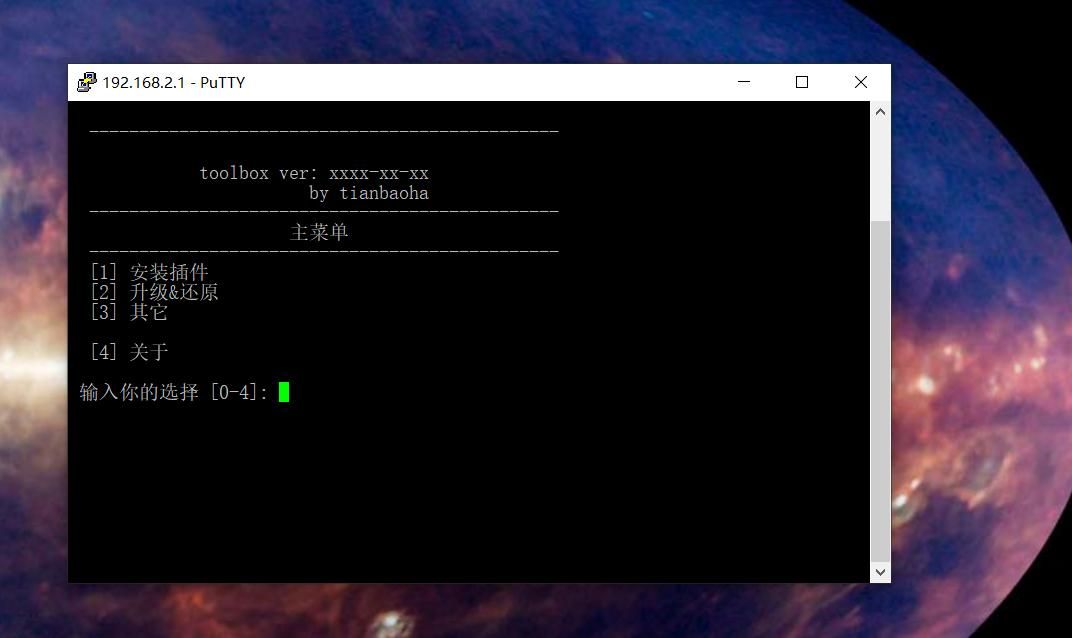The image size is (1072, 638).
Task: Click menu line "[1] 安装插件"
Action: (149, 272)
